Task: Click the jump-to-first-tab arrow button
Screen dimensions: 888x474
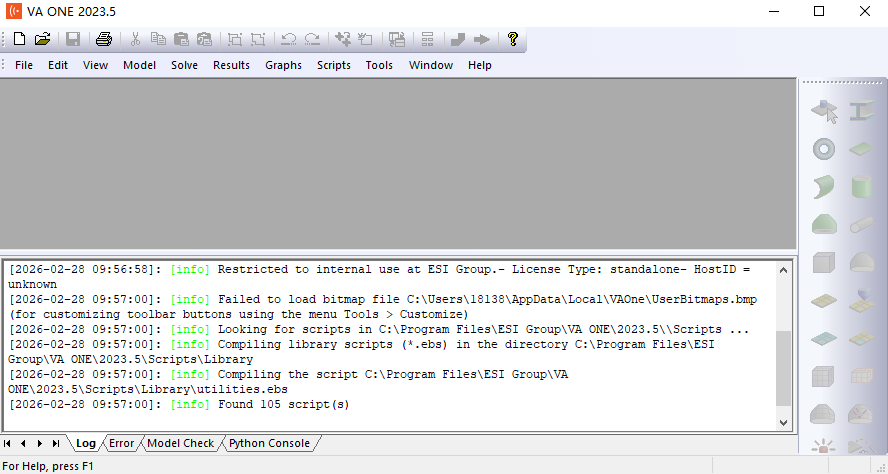Action: tap(7, 443)
